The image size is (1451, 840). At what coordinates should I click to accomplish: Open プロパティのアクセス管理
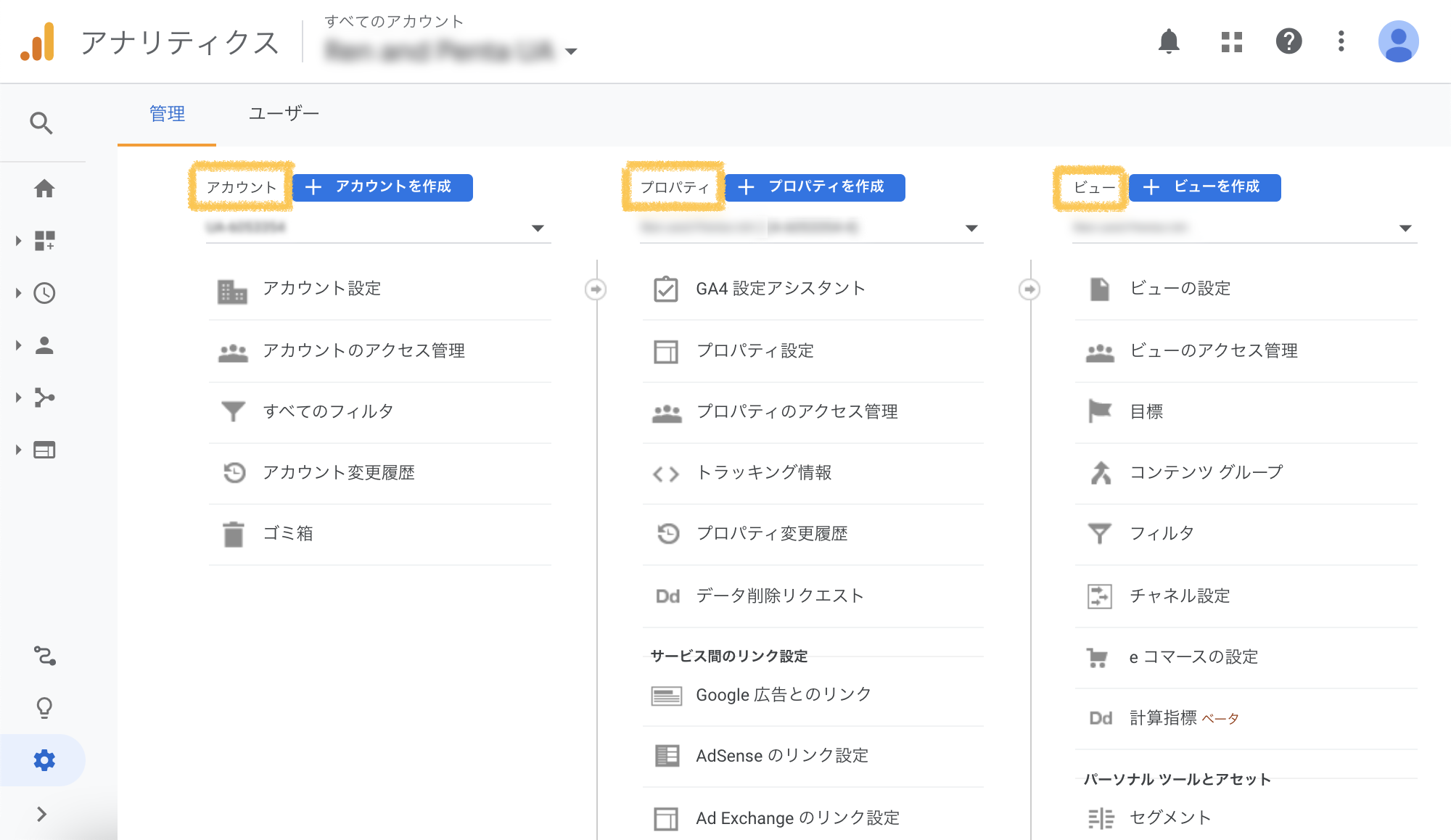pos(813,412)
